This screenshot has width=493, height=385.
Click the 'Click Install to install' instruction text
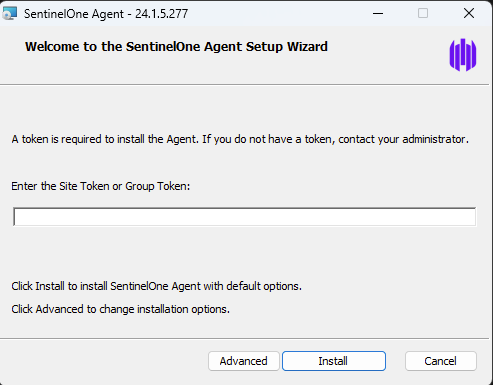click(x=156, y=286)
